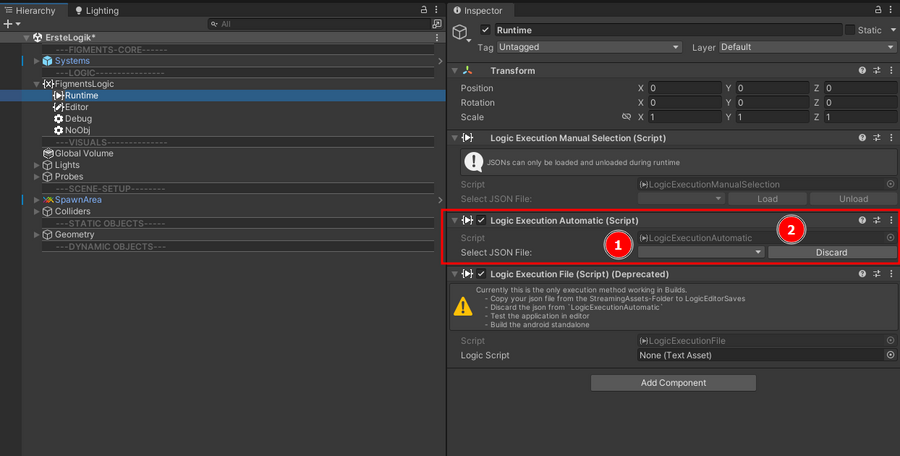Open the Hierarchy panel three-dot menu
The width and height of the screenshot is (900, 456).
(436, 10)
